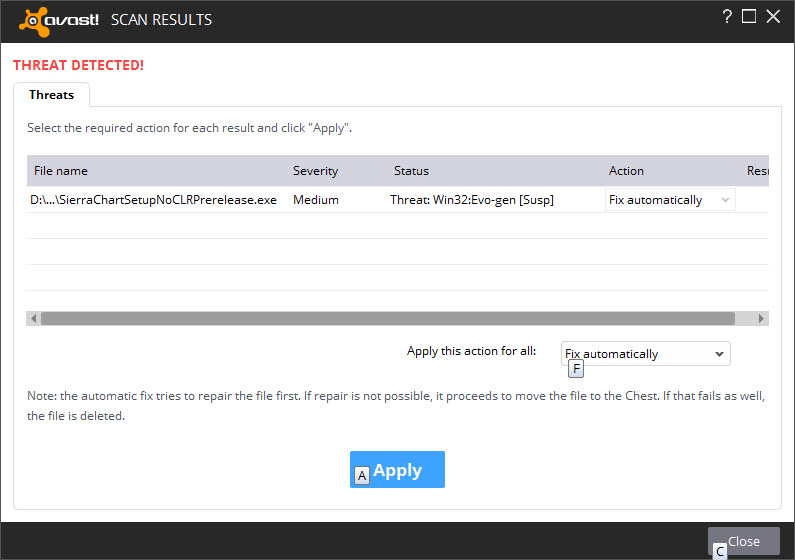Click the scroll left arrow
The width and height of the screenshot is (795, 560).
[33, 318]
